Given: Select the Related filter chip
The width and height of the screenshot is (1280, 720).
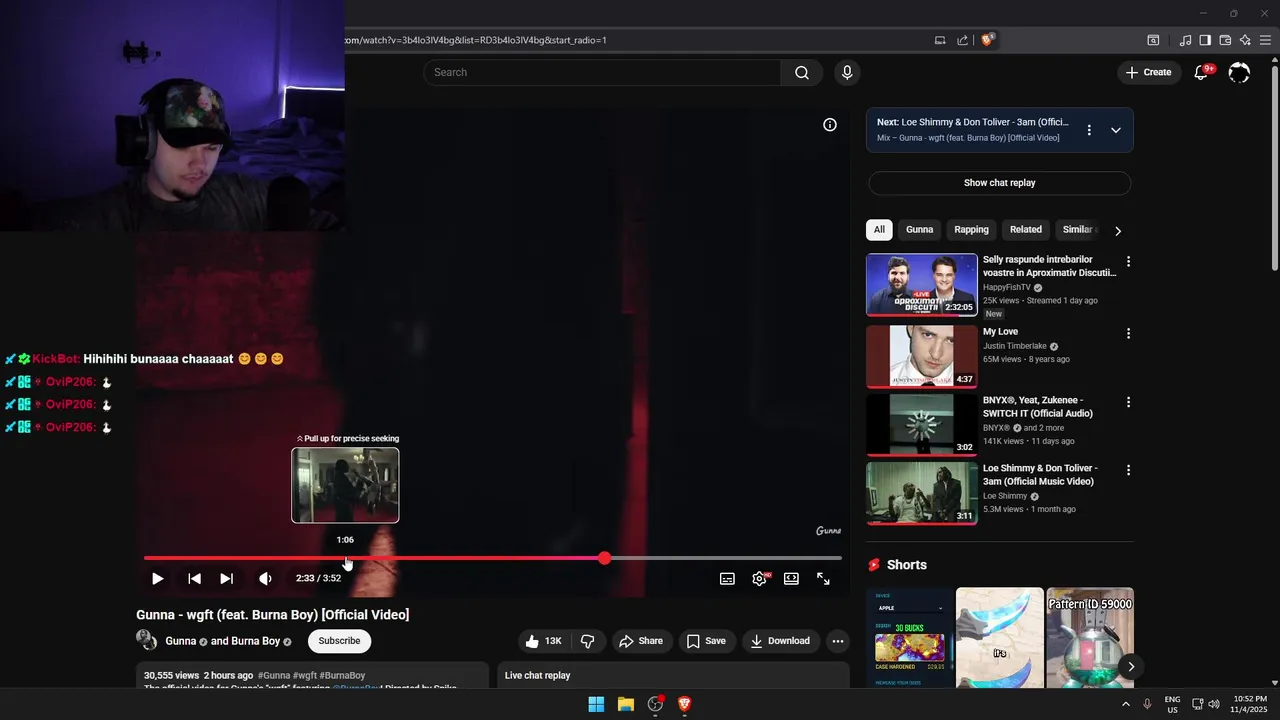Looking at the screenshot, I should point(1026,229).
